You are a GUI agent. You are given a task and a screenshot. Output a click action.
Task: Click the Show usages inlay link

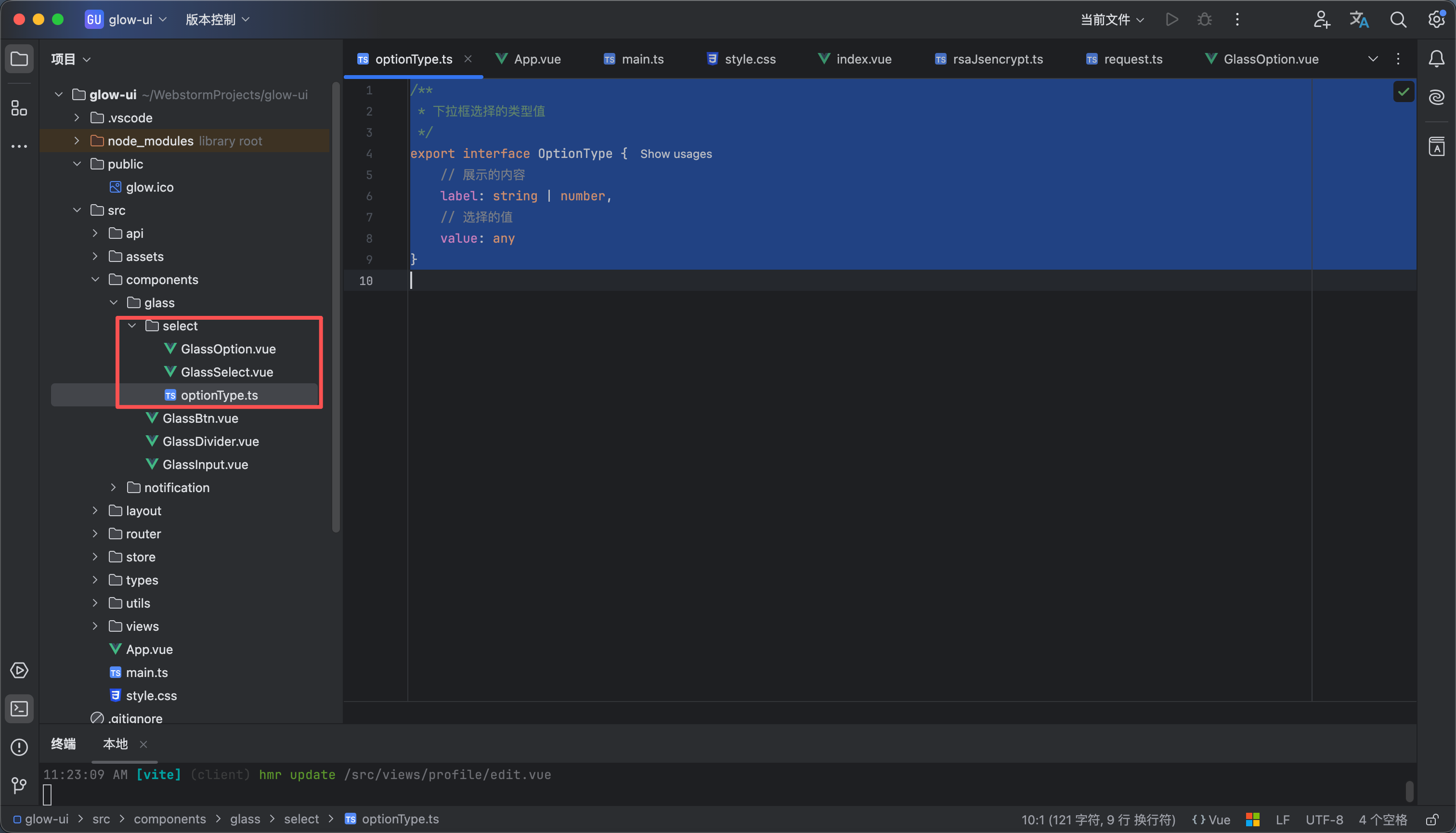click(676, 154)
